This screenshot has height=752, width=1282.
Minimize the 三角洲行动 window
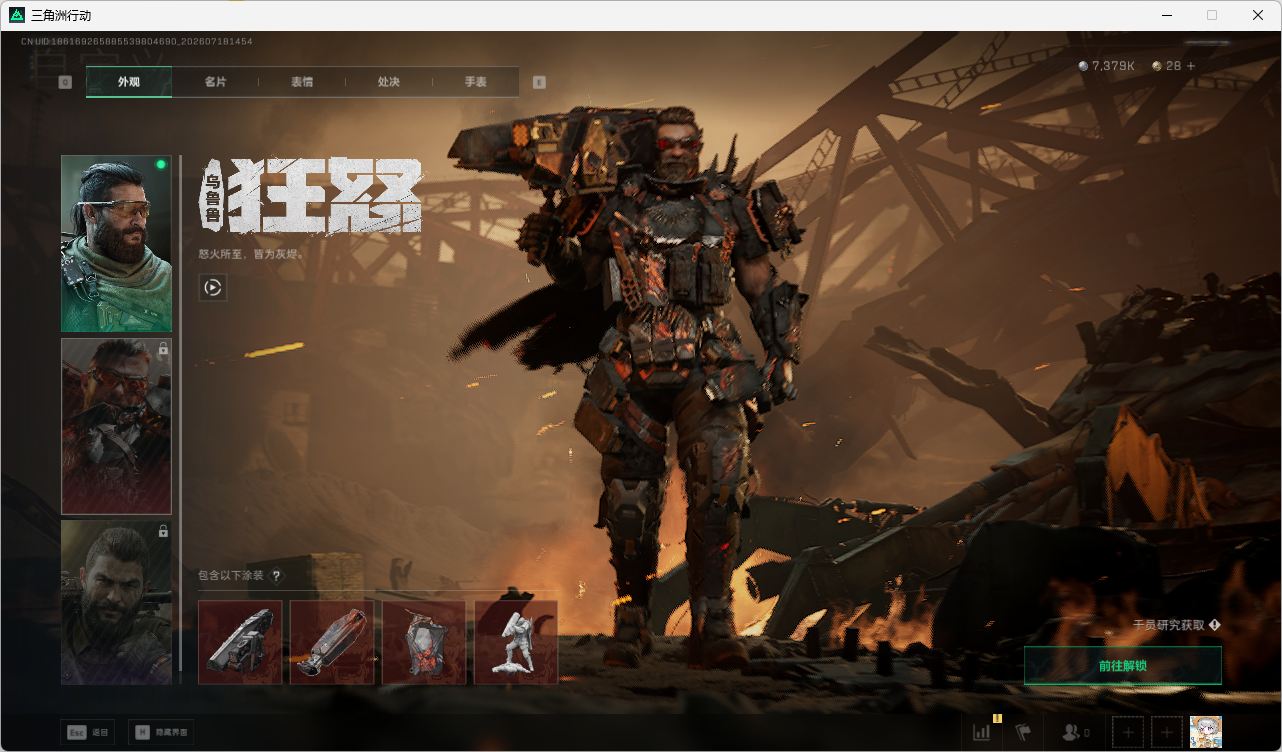pyautogui.click(x=1167, y=15)
